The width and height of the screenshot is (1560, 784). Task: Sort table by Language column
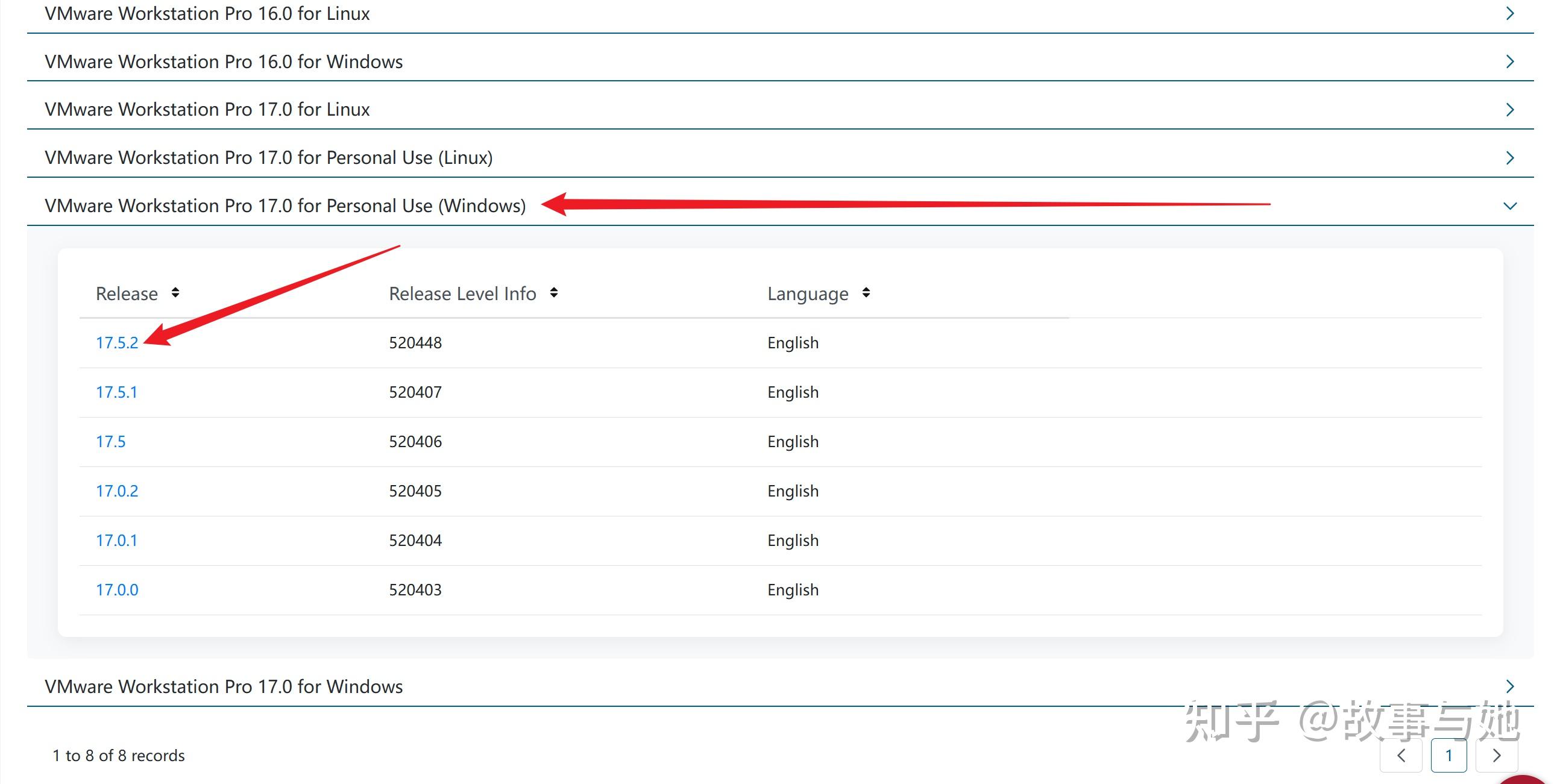(866, 293)
